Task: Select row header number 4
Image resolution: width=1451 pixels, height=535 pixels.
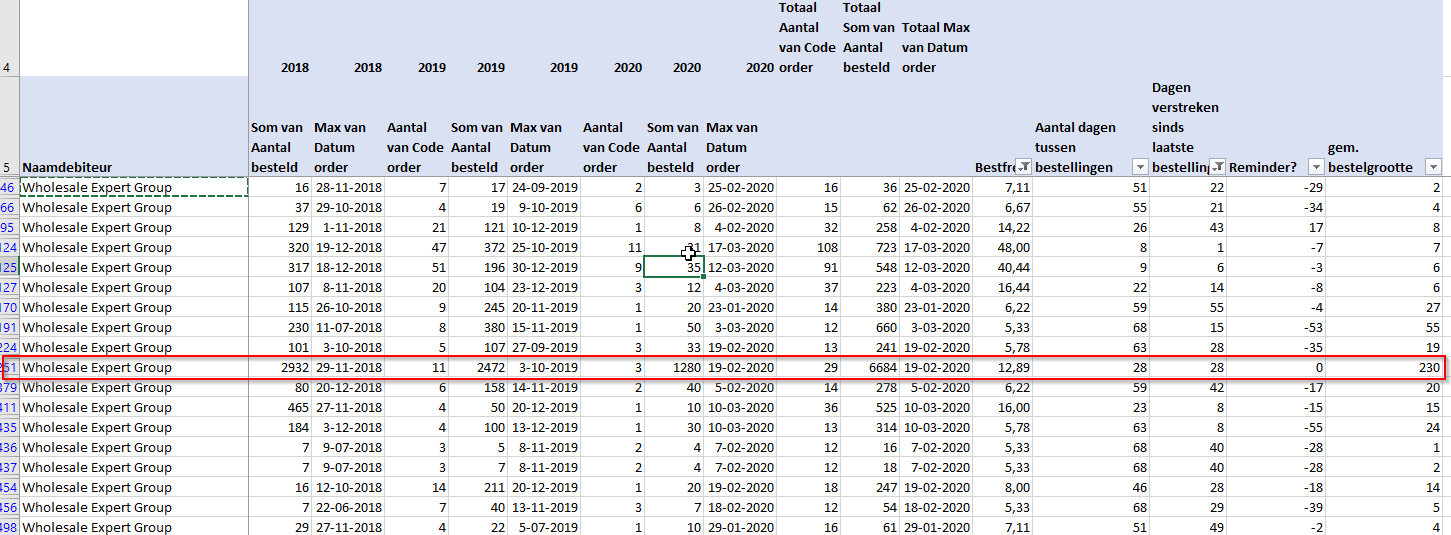Action: pyautogui.click(x=9, y=68)
